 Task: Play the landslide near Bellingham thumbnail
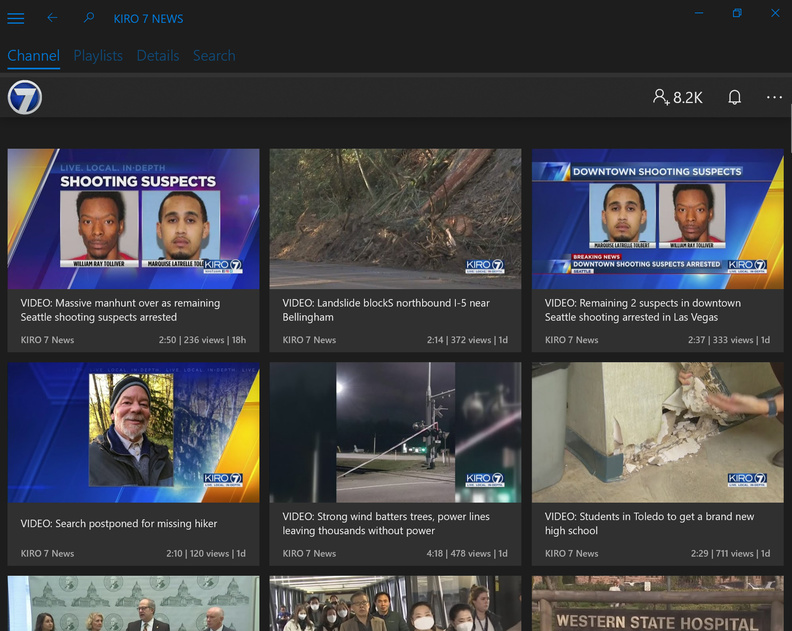pyautogui.click(x=395, y=219)
